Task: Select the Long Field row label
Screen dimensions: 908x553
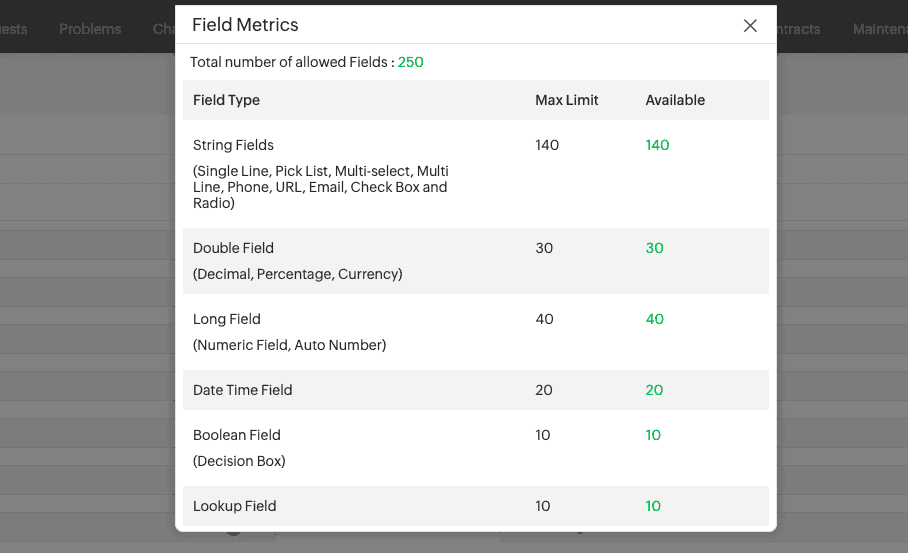Action: [x=226, y=319]
